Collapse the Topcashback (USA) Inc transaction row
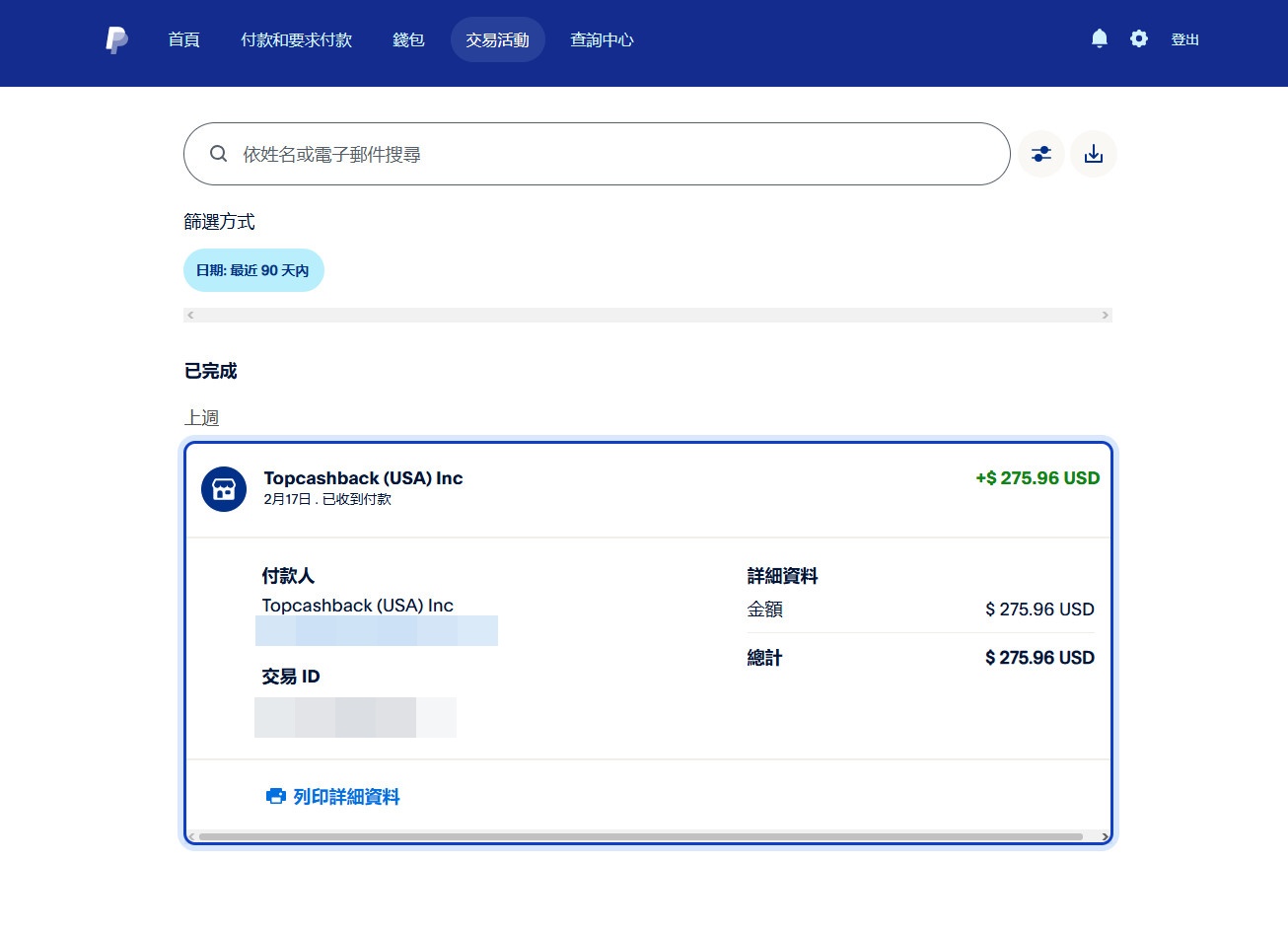The width and height of the screenshot is (1288, 933). 648,488
